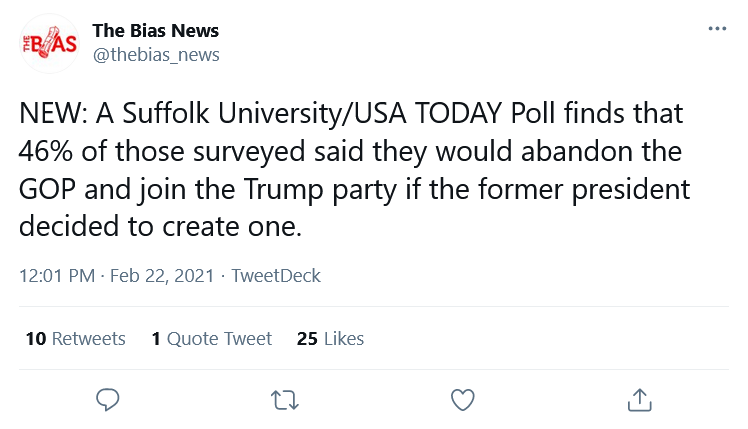The image size is (748, 429).
Task: Click The Bias News display name
Action: [156, 31]
